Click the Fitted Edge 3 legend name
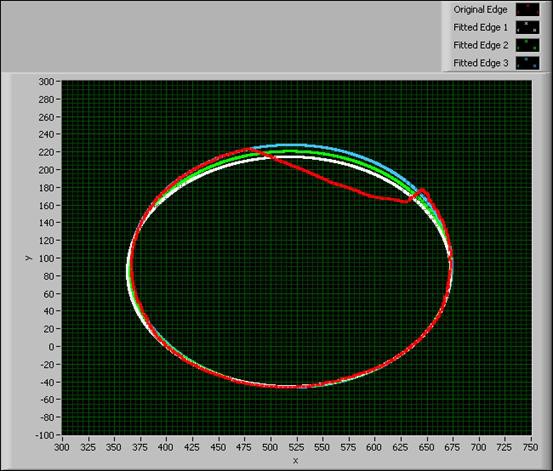This screenshot has height=471, width=553. coord(480,63)
